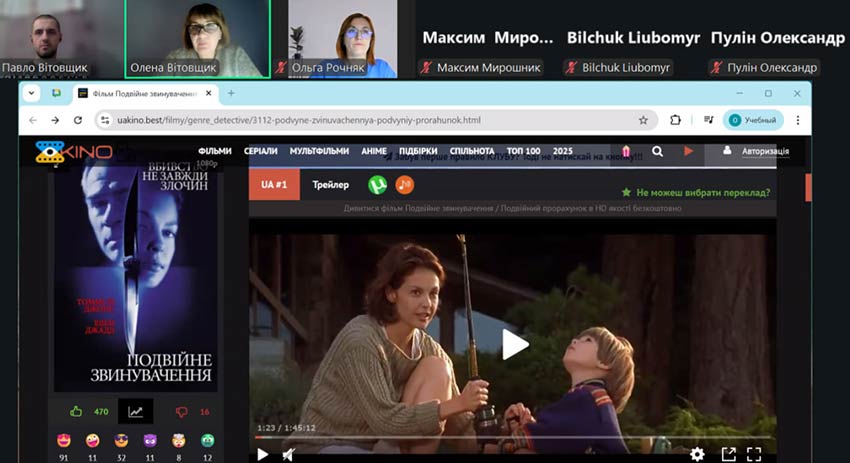Open the СЕРІАЛИ menu item
Viewport: 850px width, 463px height.
tap(260, 152)
